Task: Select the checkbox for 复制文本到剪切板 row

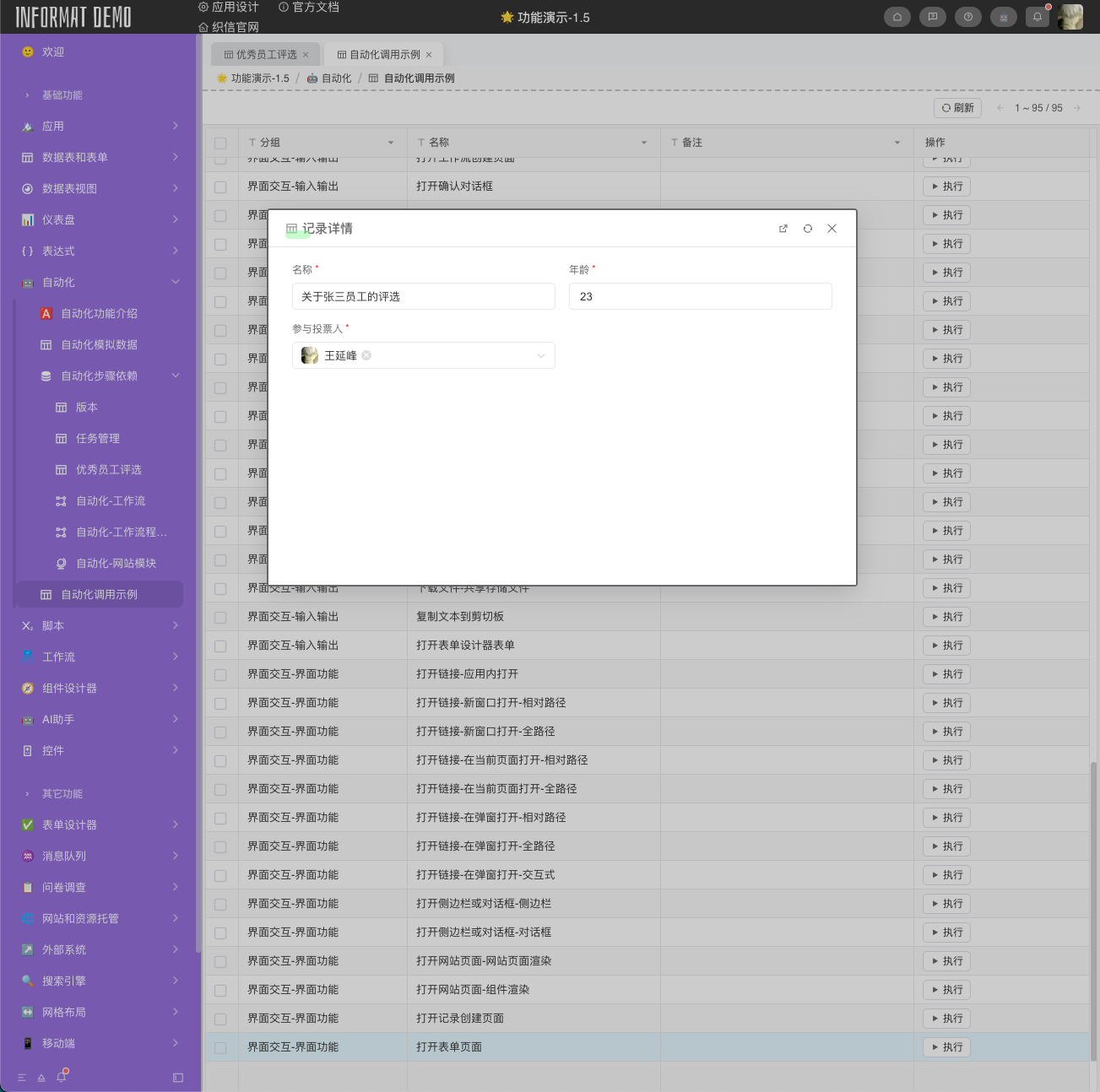Action: tap(220, 617)
